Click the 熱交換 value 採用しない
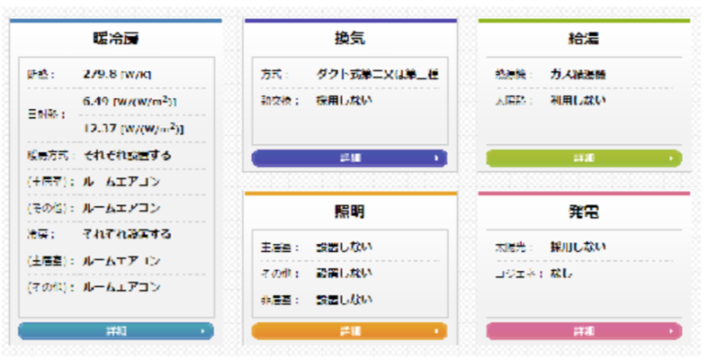This screenshot has width=707, height=360. click(x=344, y=100)
